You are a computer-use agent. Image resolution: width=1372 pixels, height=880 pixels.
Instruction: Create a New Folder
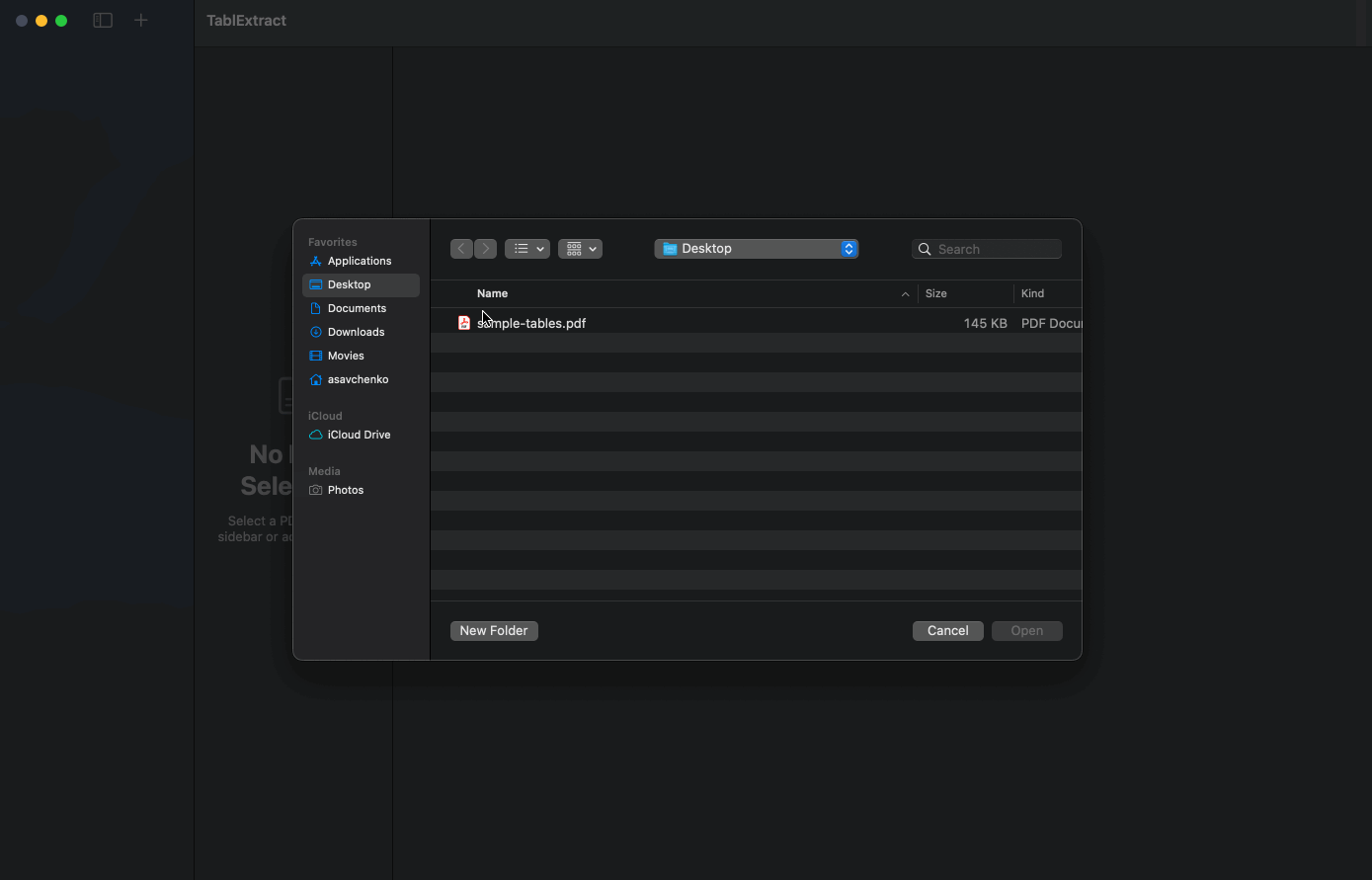coord(493,630)
